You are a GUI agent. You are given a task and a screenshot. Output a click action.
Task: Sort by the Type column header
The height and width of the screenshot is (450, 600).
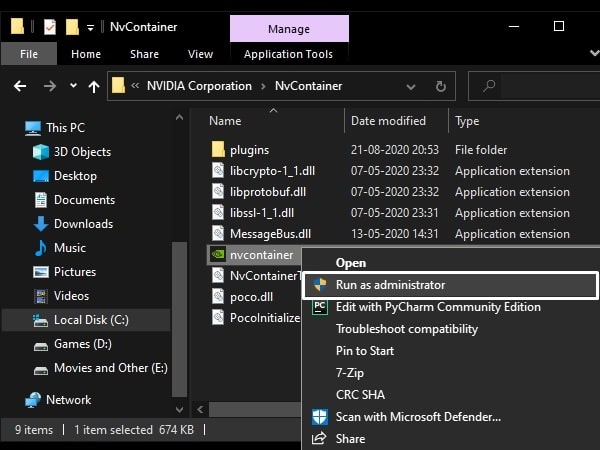coord(467,121)
